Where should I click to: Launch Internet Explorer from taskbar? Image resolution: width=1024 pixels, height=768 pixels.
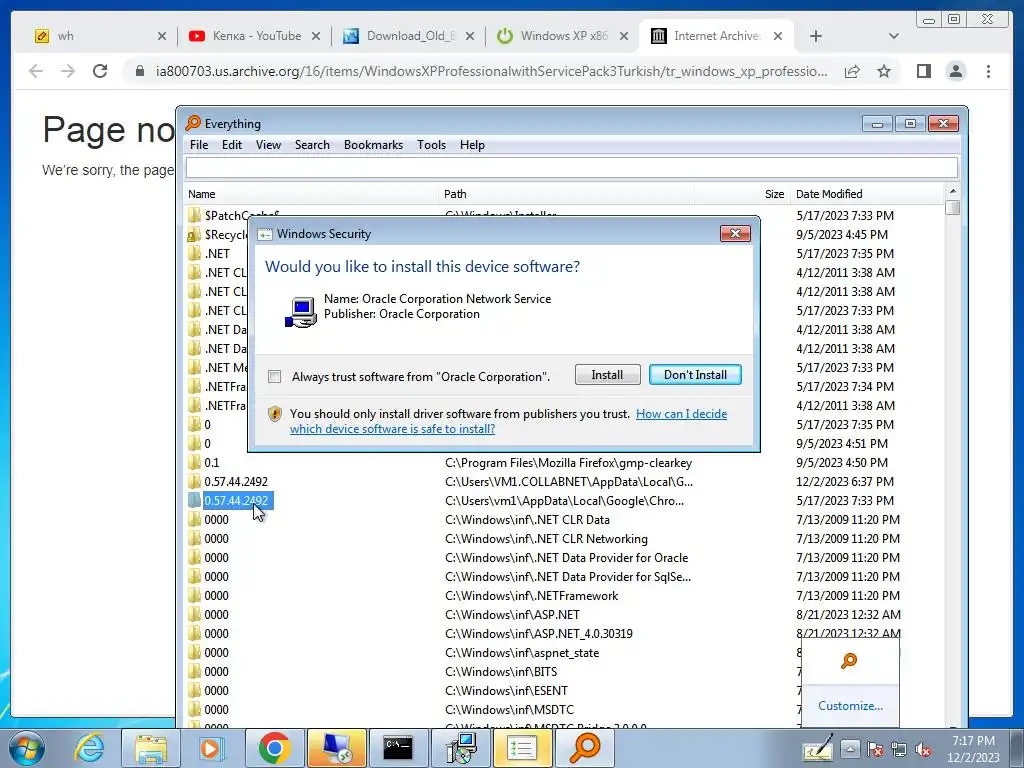point(89,748)
